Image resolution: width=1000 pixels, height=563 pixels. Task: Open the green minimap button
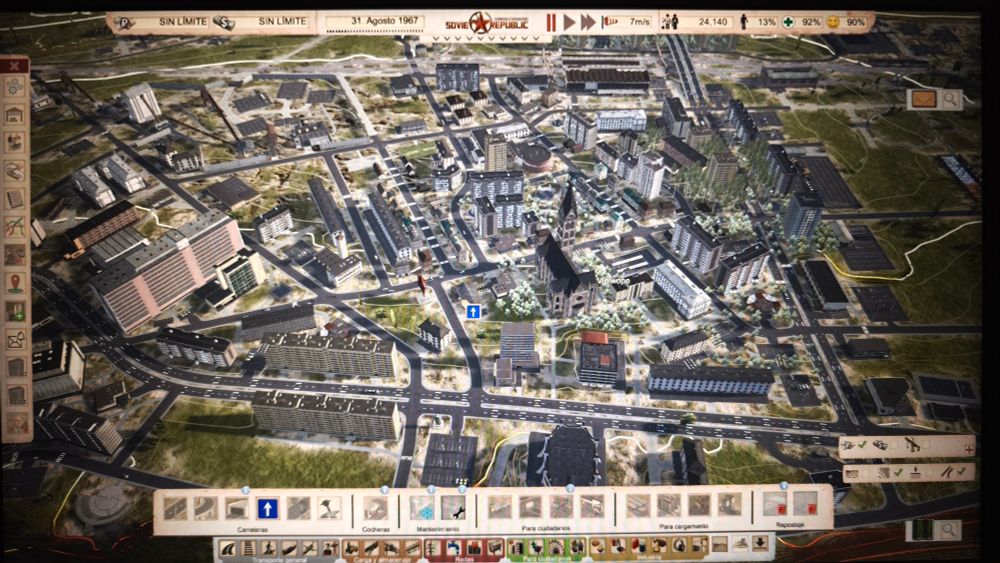(x=921, y=530)
